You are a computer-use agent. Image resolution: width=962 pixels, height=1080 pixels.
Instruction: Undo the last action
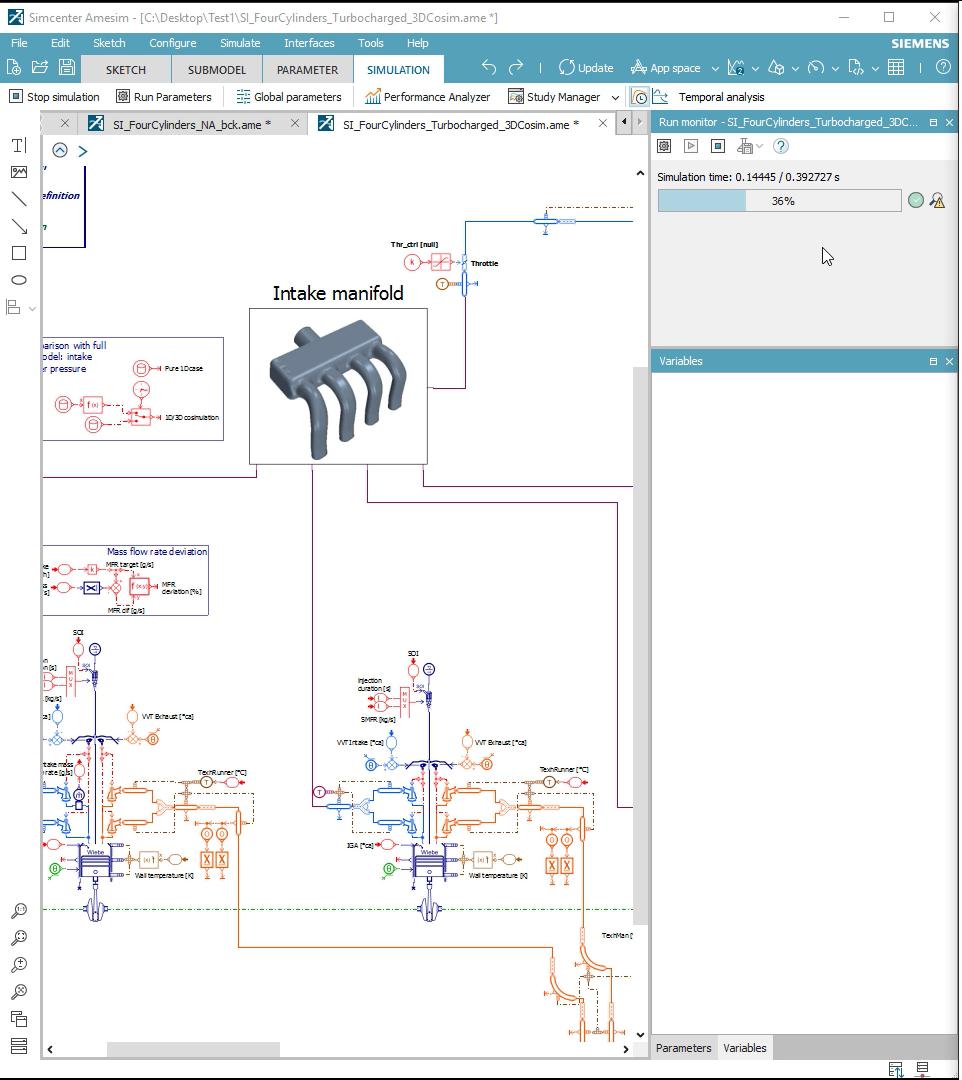[489, 68]
